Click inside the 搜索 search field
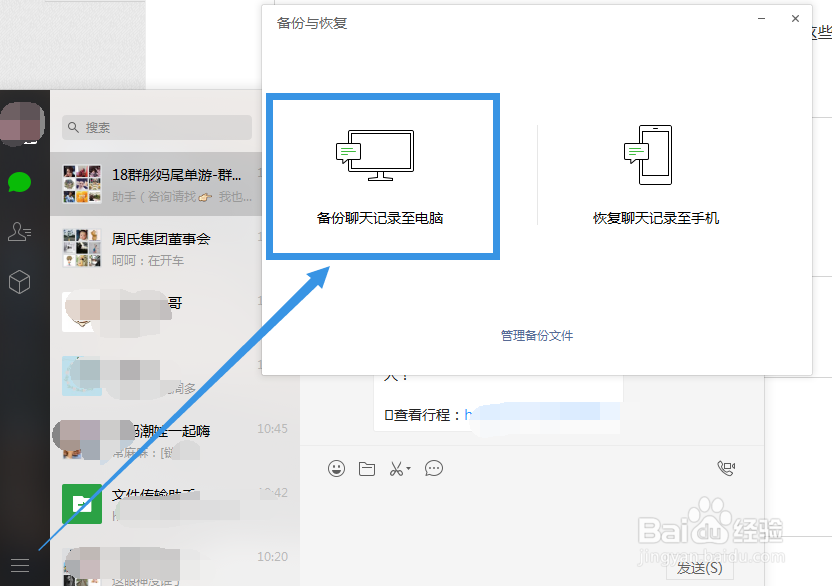 click(x=155, y=128)
